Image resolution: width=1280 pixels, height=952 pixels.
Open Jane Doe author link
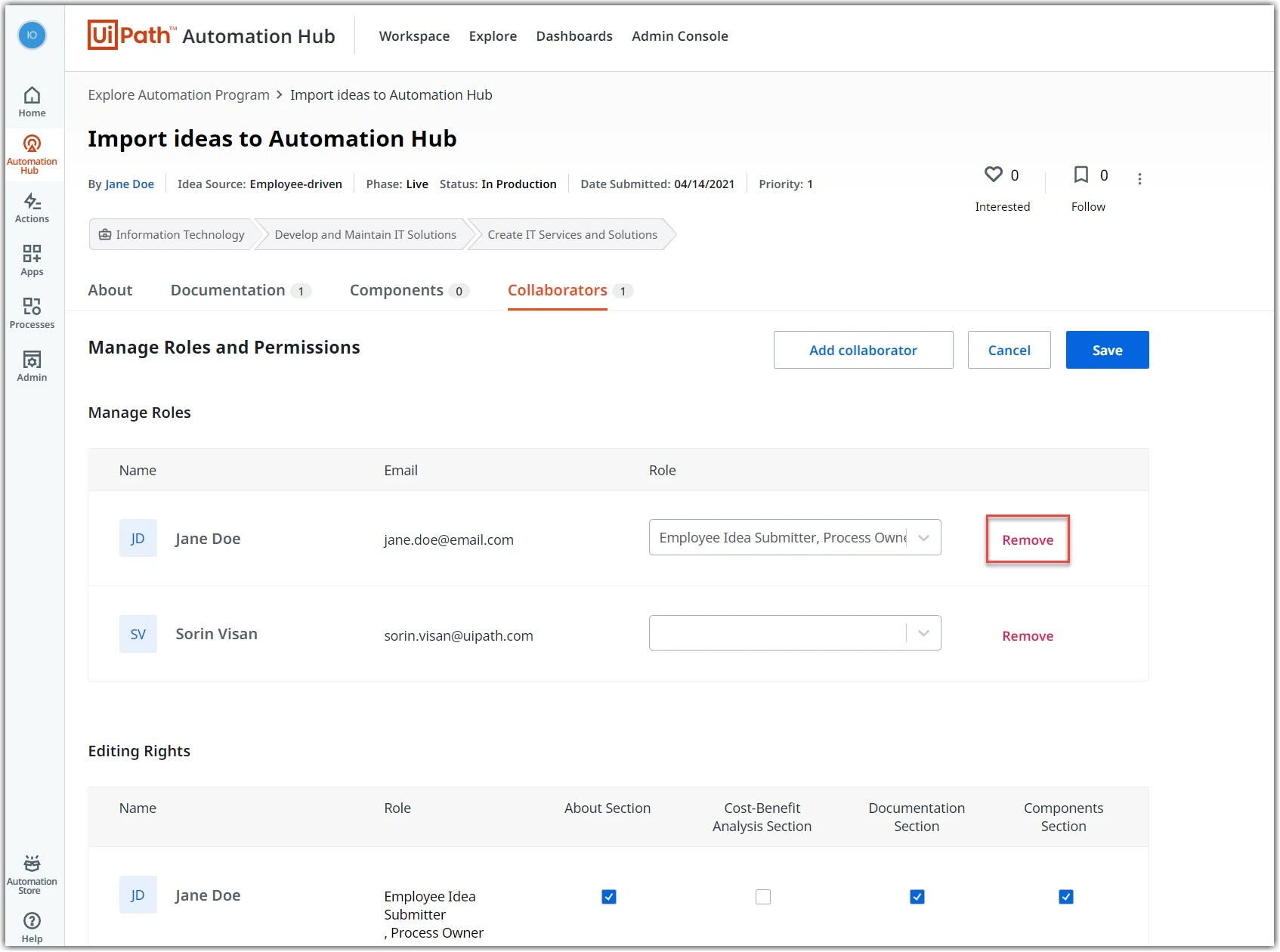pos(129,184)
